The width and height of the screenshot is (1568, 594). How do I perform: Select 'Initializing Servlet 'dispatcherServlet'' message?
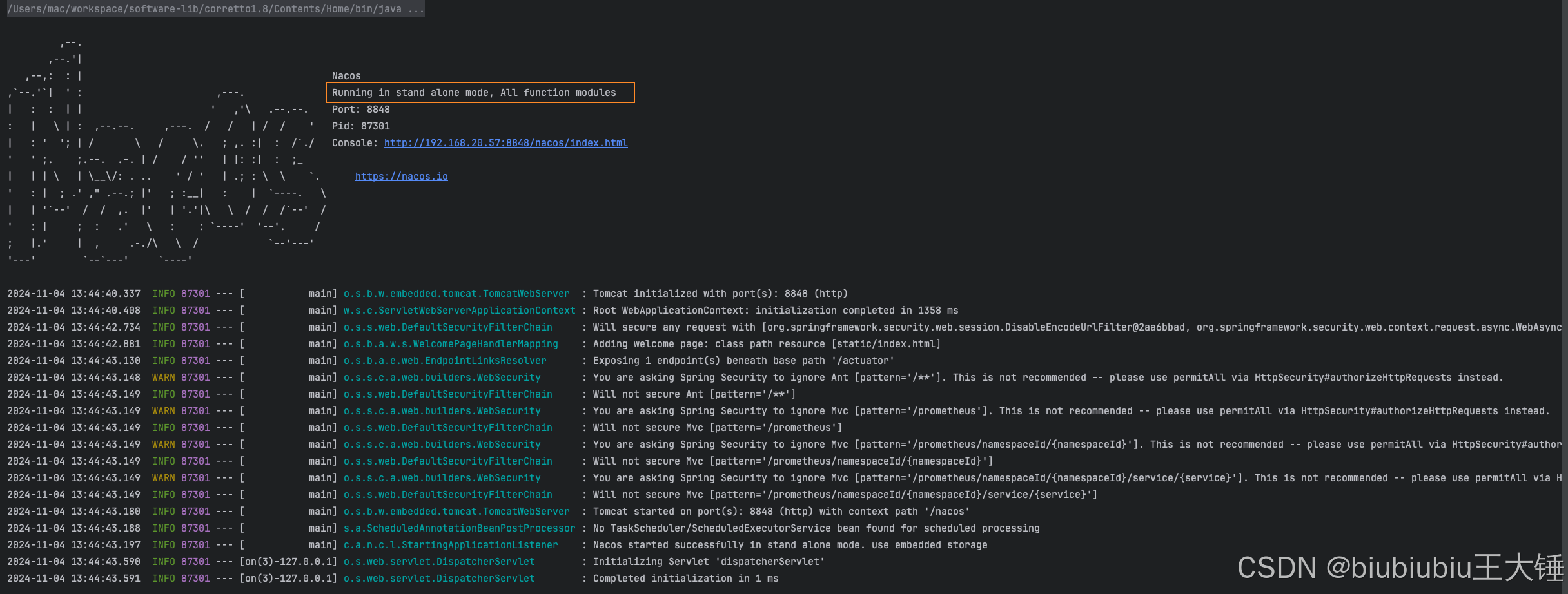pos(709,562)
